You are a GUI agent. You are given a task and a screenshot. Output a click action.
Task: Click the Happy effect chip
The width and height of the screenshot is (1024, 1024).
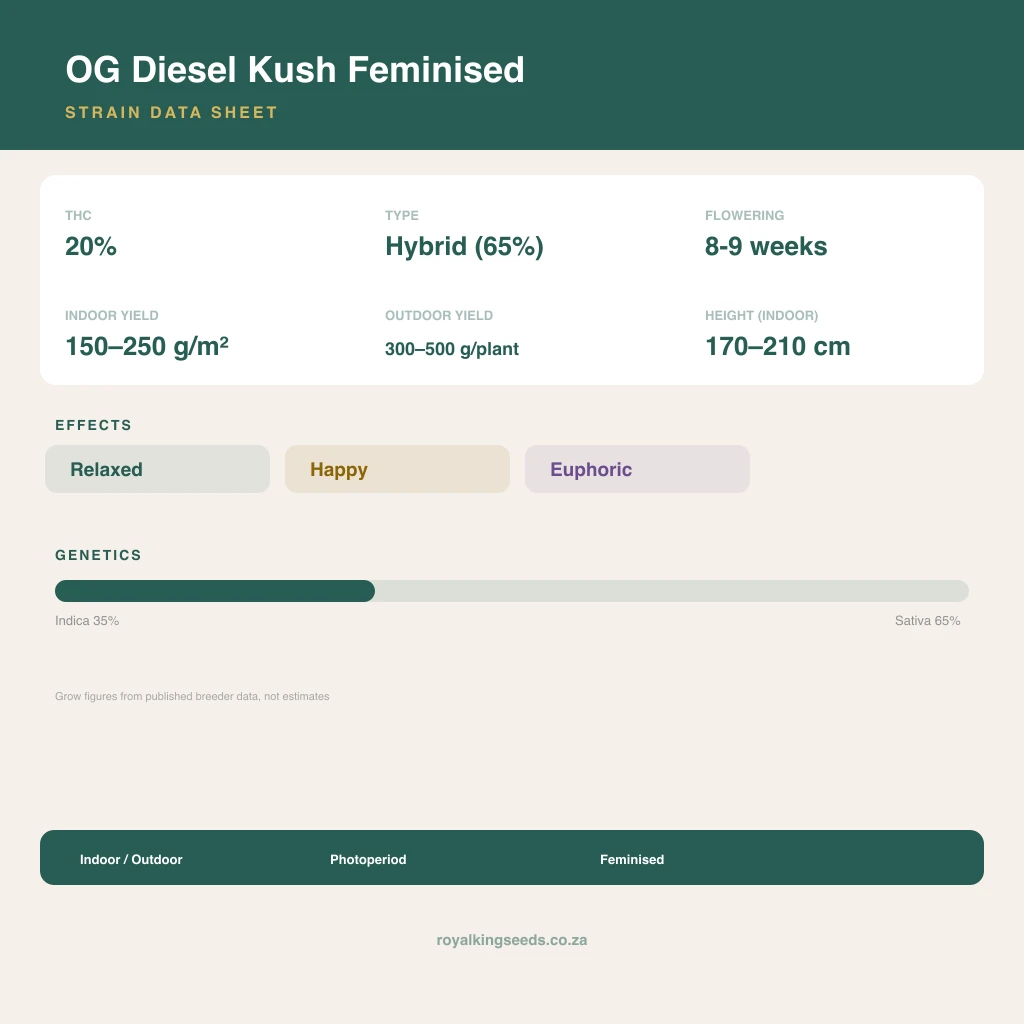397,469
